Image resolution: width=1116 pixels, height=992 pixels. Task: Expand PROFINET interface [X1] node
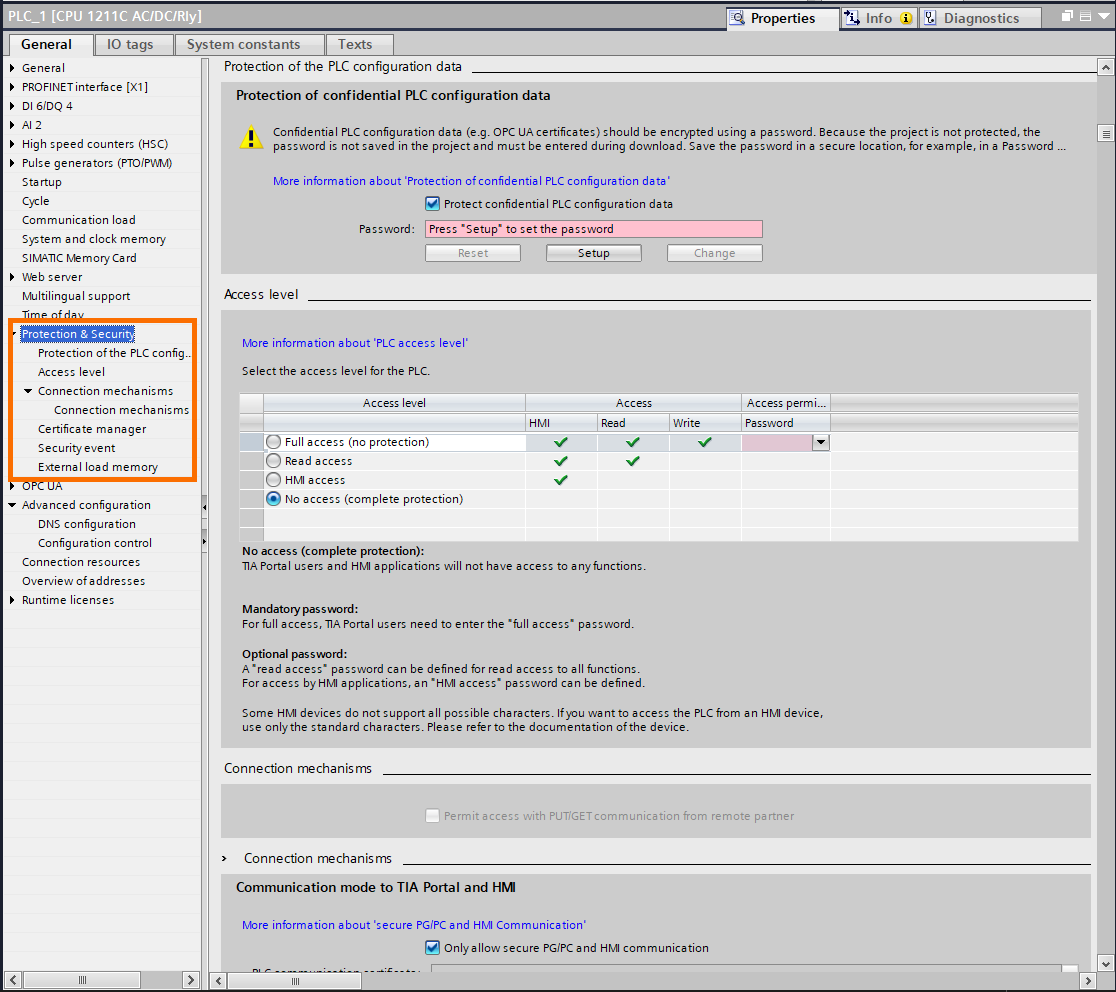(12, 87)
